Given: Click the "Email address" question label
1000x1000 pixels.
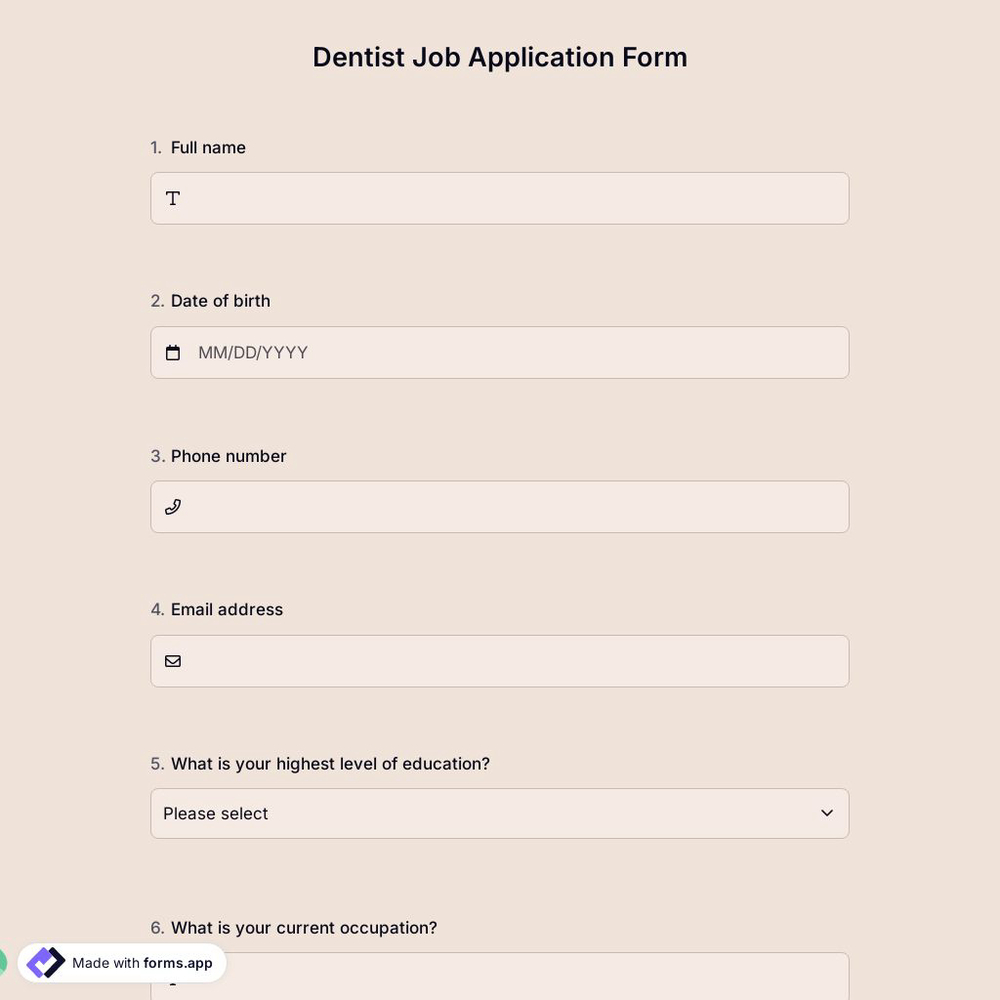Looking at the screenshot, I should [x=226, y=609].
